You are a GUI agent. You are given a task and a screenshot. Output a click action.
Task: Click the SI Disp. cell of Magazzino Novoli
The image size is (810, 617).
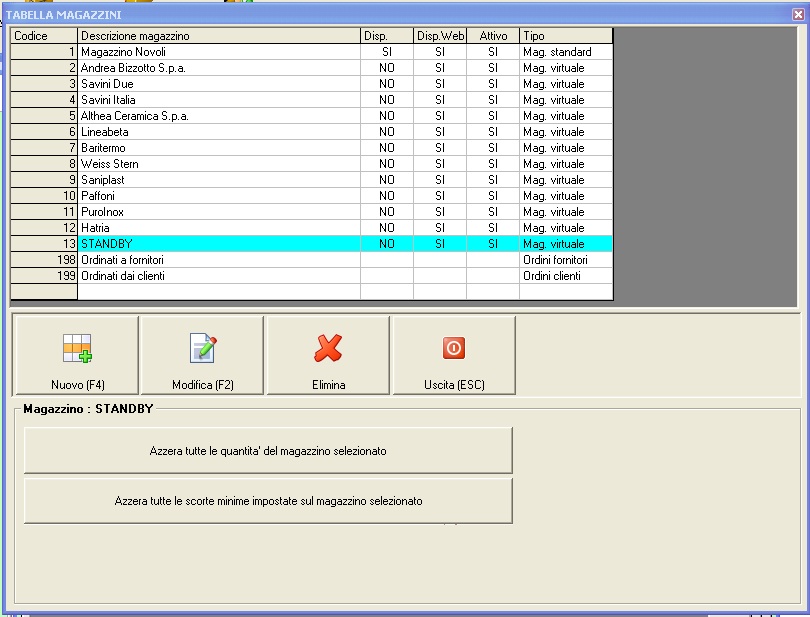[x=387, y=52]
